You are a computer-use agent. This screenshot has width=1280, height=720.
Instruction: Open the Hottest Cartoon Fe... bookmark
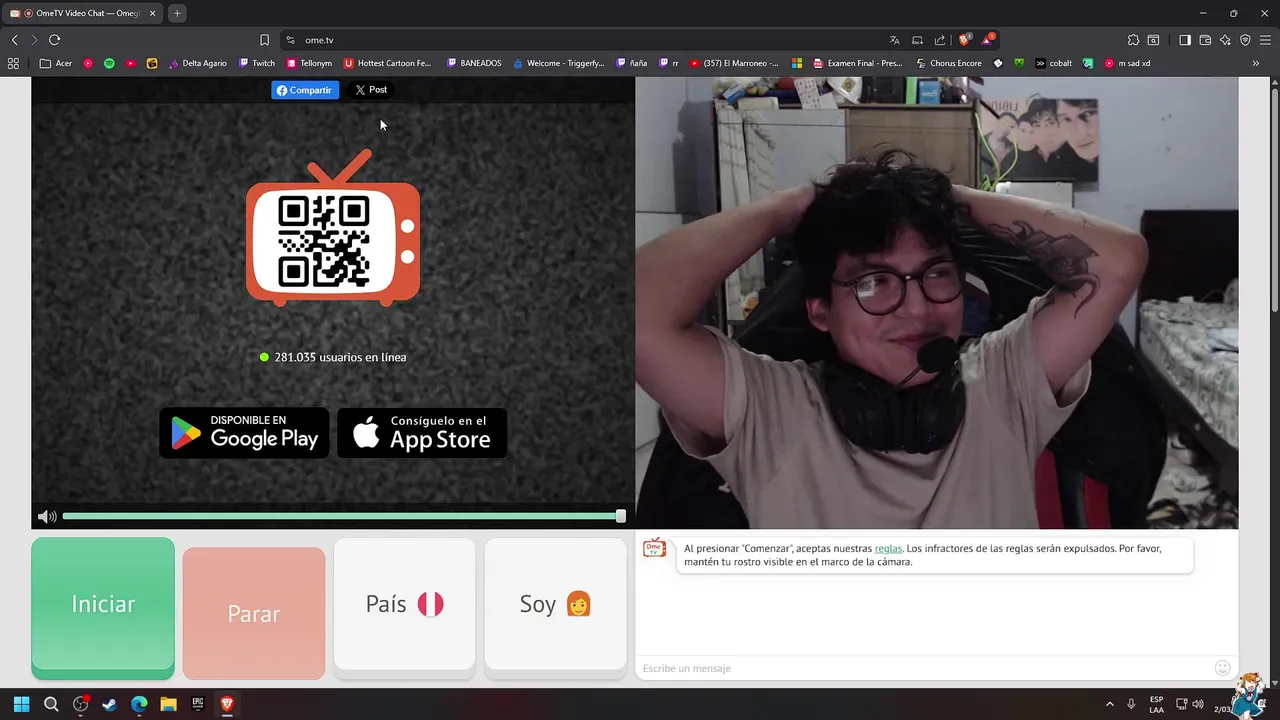point(388,63)
